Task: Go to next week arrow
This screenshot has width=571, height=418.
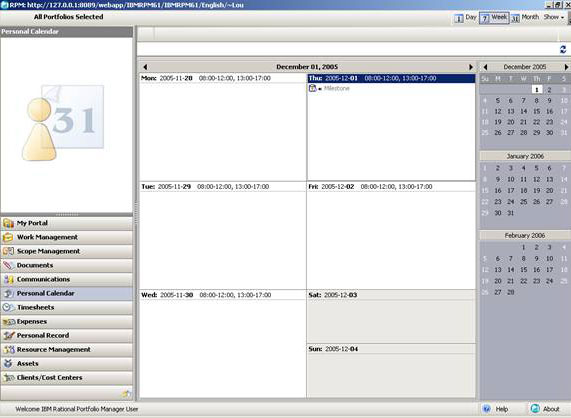Action: [470, 67]
